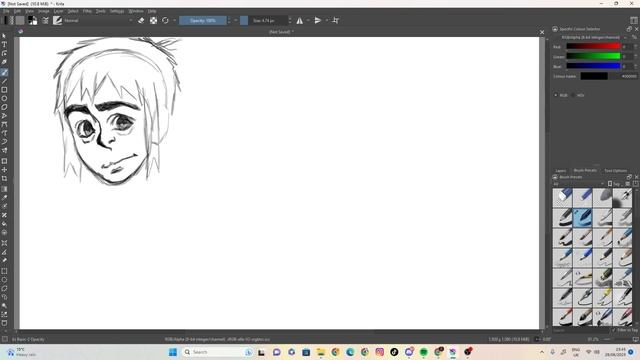Click the Vertical Mirror tool icon

[318, 20]
